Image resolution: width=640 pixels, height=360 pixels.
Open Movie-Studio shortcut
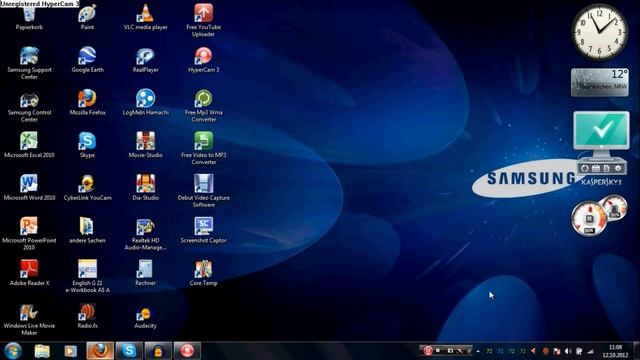[x=145, y=145]
